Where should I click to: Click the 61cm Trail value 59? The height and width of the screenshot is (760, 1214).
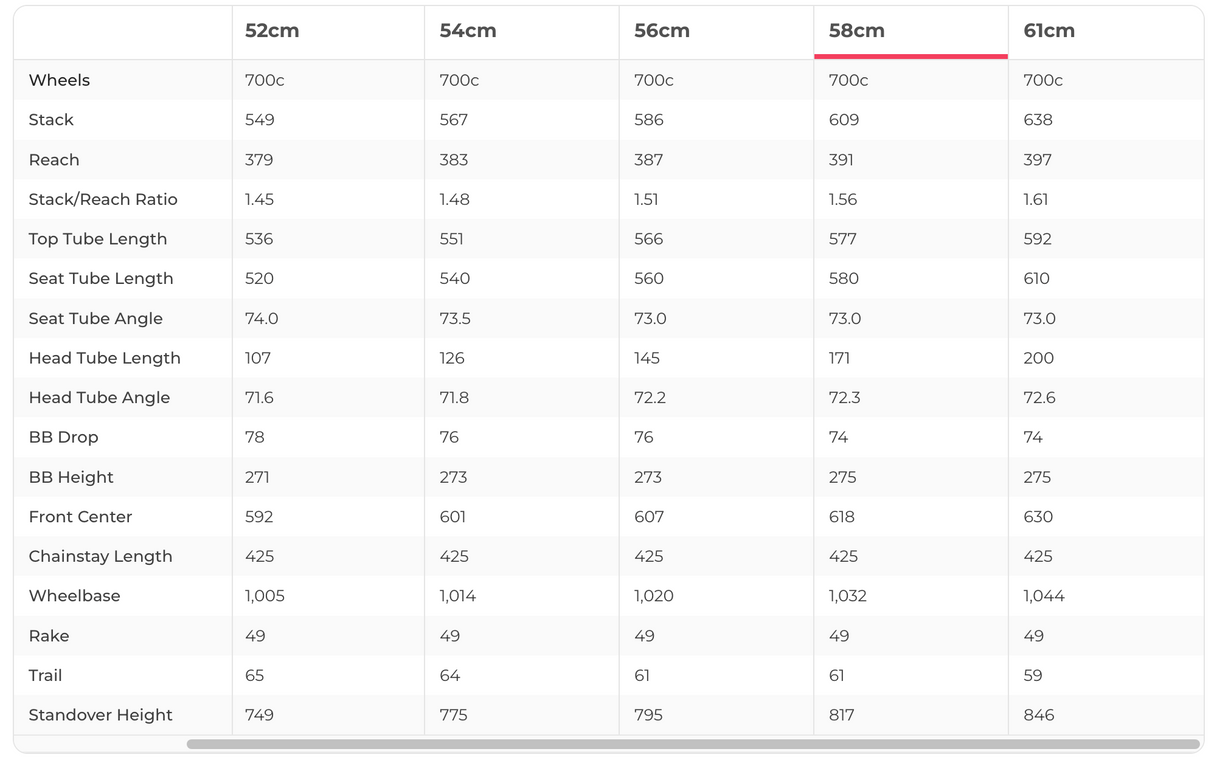[1033, 676]
